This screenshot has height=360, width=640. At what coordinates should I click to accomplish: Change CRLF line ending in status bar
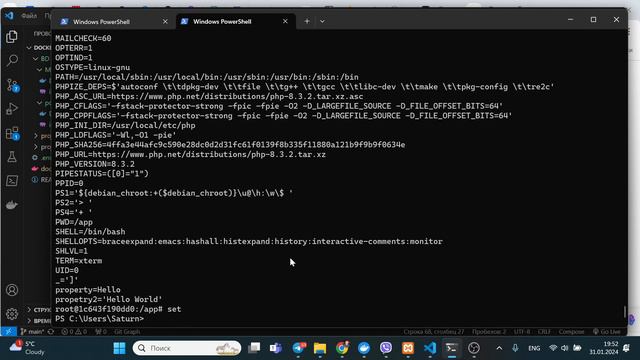[x=544, y=332]
